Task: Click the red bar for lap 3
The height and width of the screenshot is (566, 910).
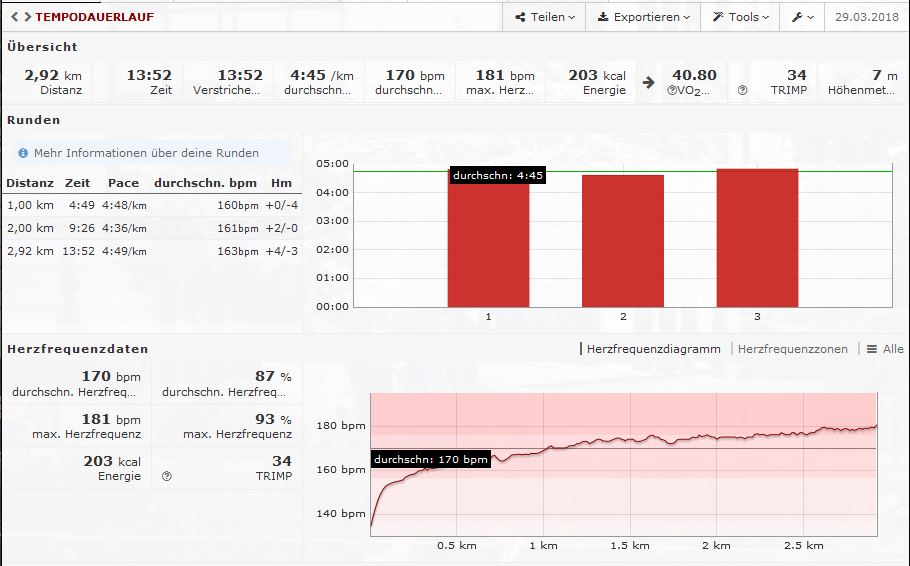Action: pos(757,238)
